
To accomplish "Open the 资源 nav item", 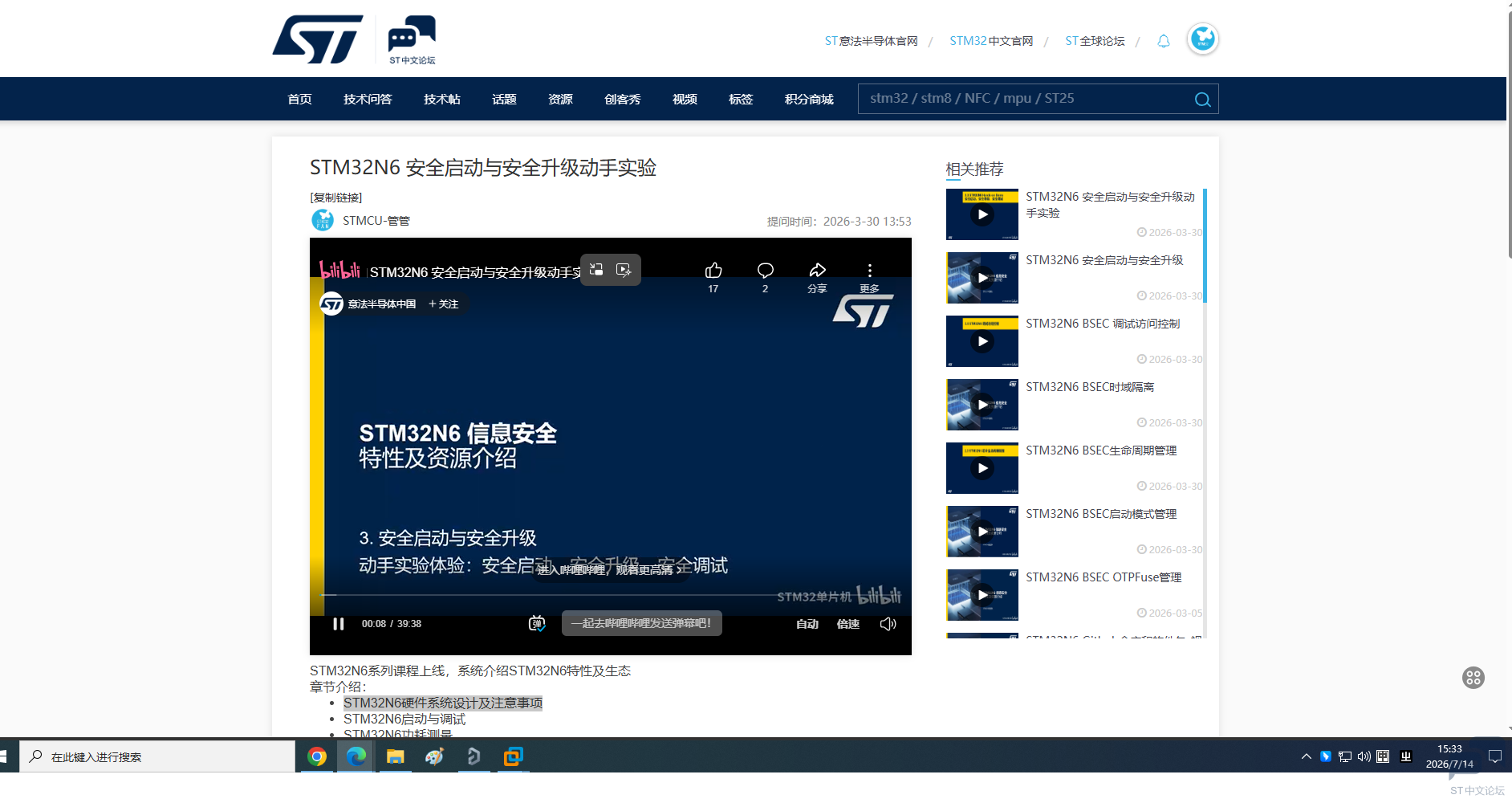I will (560, 99).
